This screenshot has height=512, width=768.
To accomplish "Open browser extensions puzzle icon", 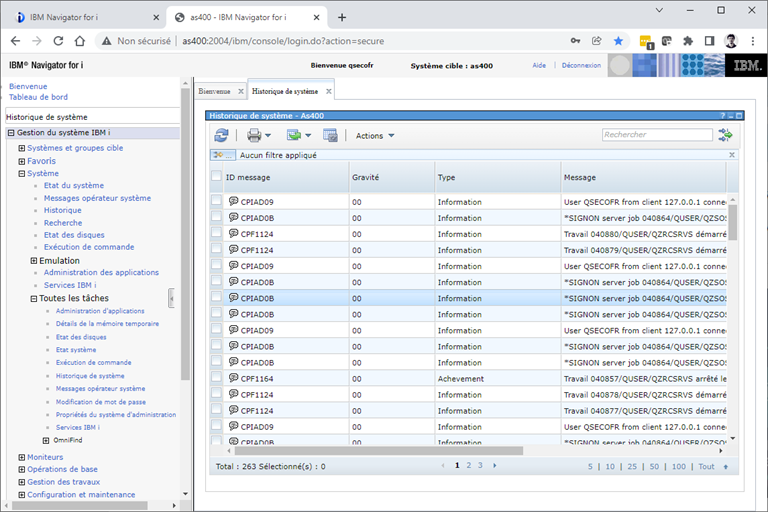I will coord(688,41).
